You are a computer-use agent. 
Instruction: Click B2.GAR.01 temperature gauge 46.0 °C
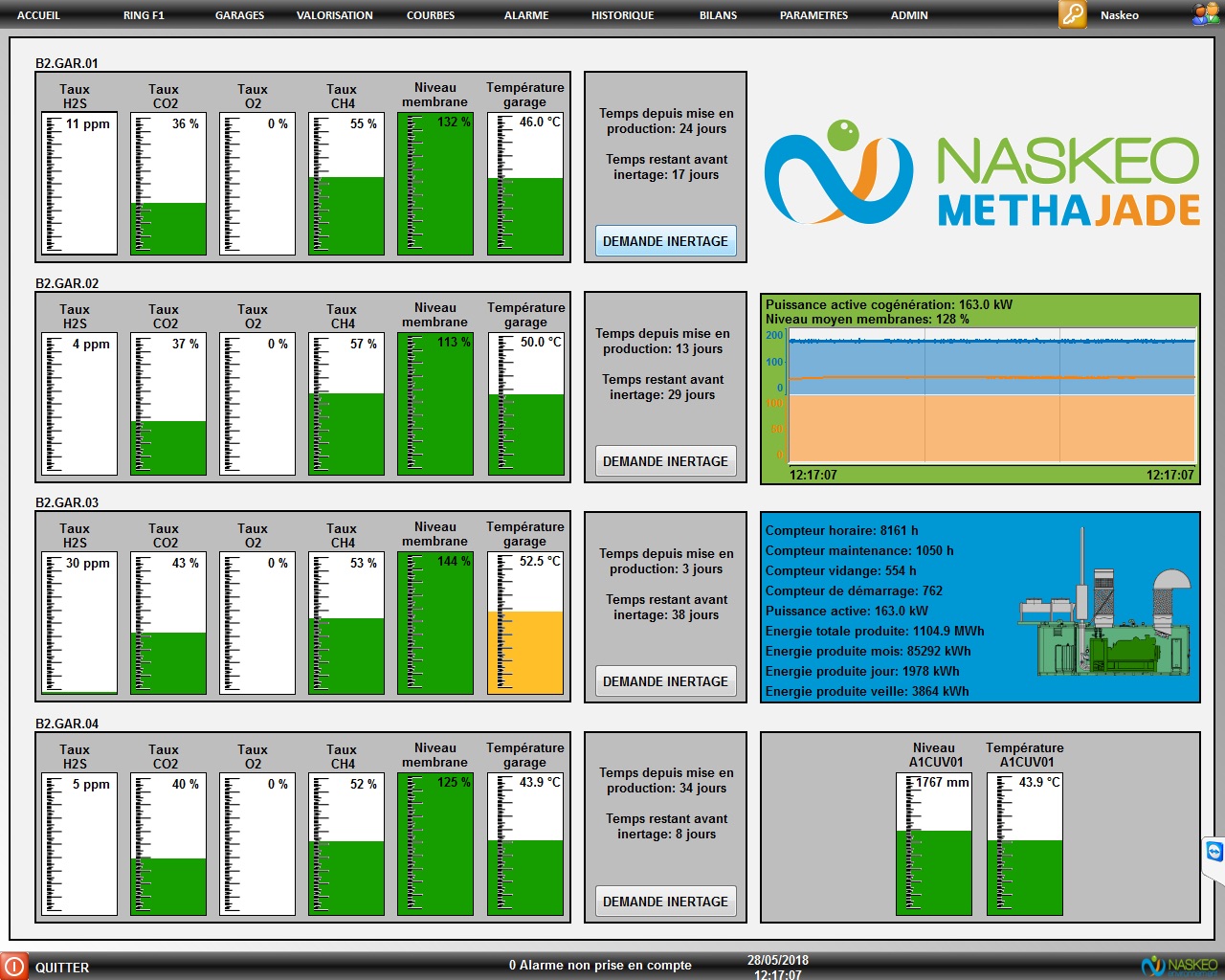point(525,184)
